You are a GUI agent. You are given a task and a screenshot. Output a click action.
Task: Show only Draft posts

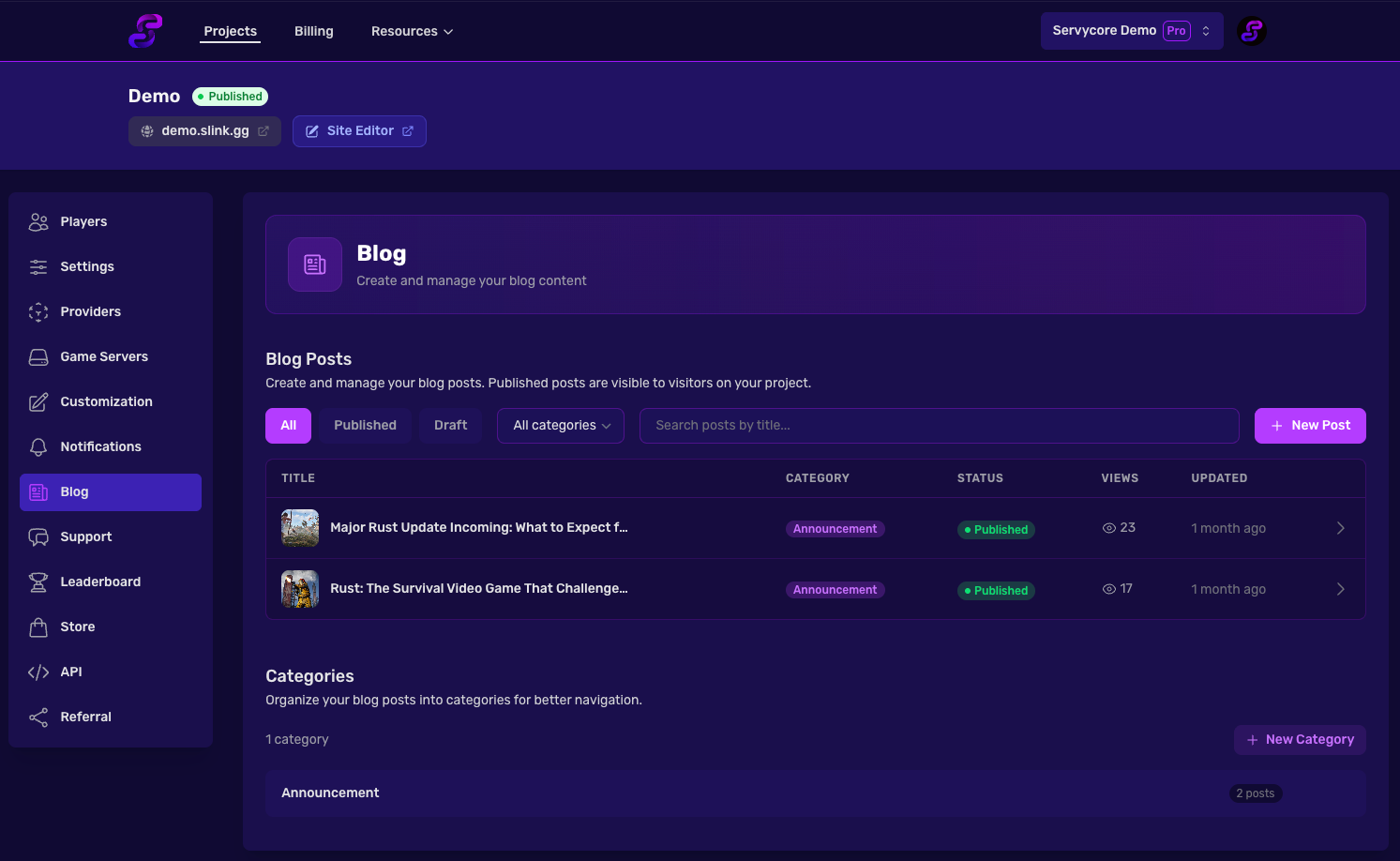click(450, 426)
